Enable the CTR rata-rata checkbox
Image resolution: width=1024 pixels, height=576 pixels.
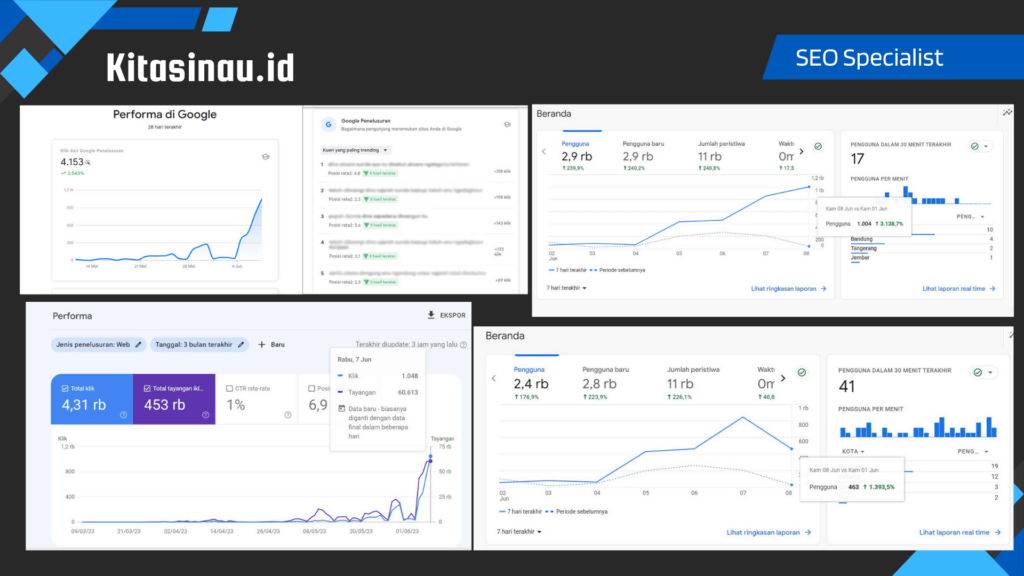pos(229,388)
